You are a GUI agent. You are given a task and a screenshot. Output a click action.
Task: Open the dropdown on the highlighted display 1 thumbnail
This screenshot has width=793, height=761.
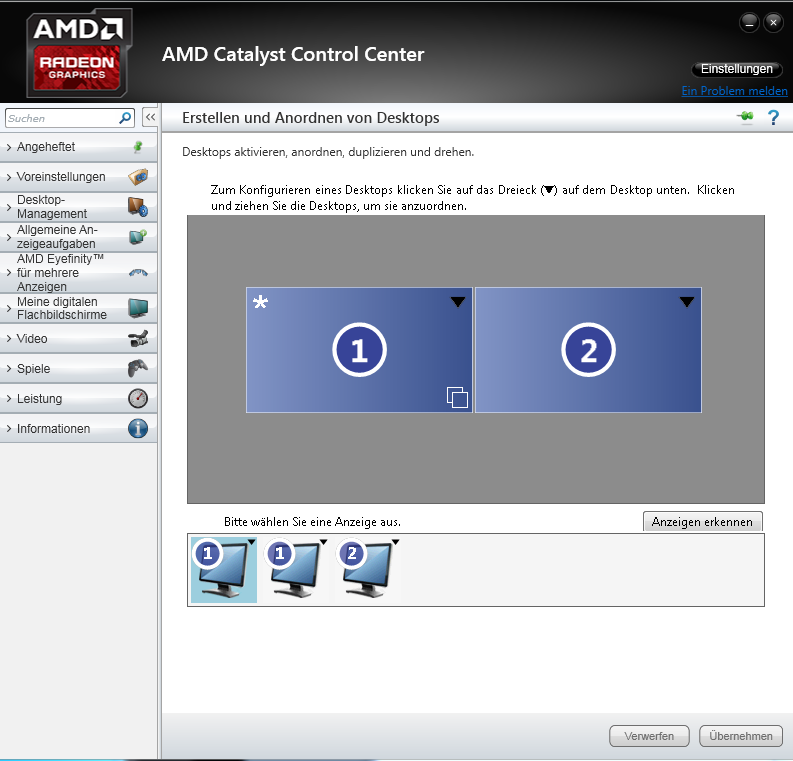click(251, 542)
